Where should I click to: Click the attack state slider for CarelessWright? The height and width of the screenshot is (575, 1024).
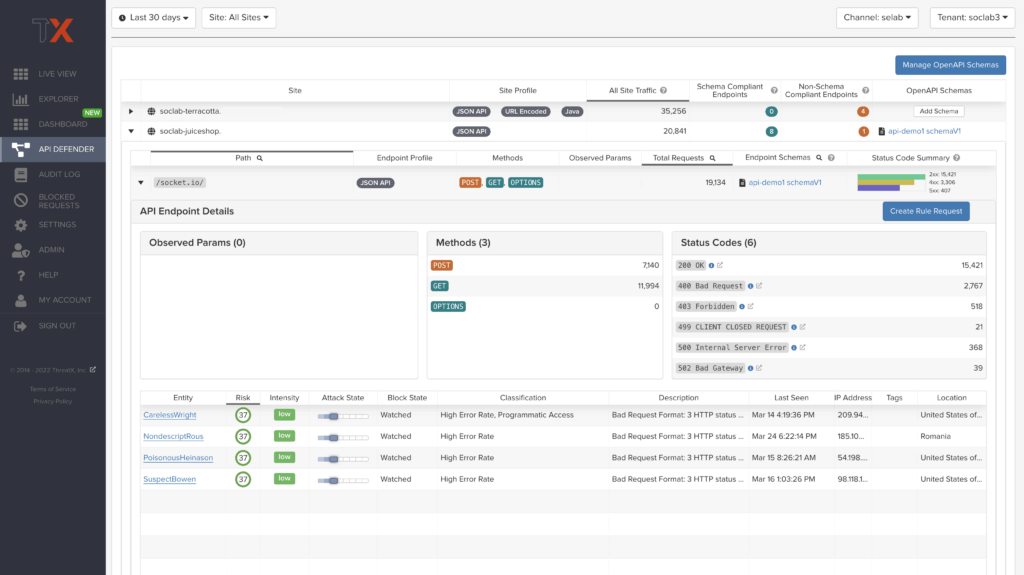343,416
